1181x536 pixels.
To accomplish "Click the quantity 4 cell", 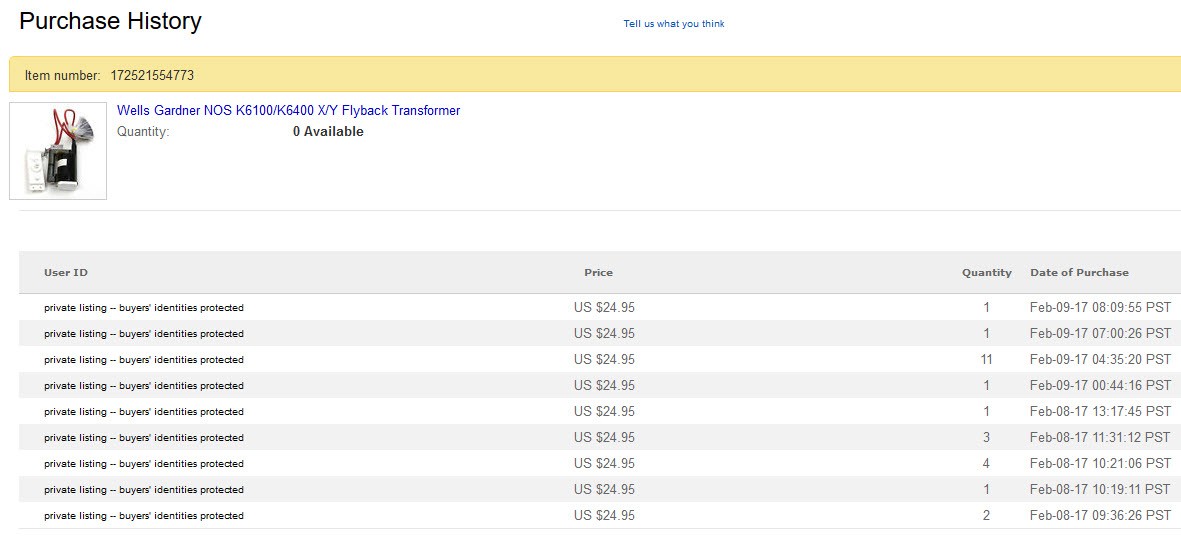I will click(x=986, y=464).
